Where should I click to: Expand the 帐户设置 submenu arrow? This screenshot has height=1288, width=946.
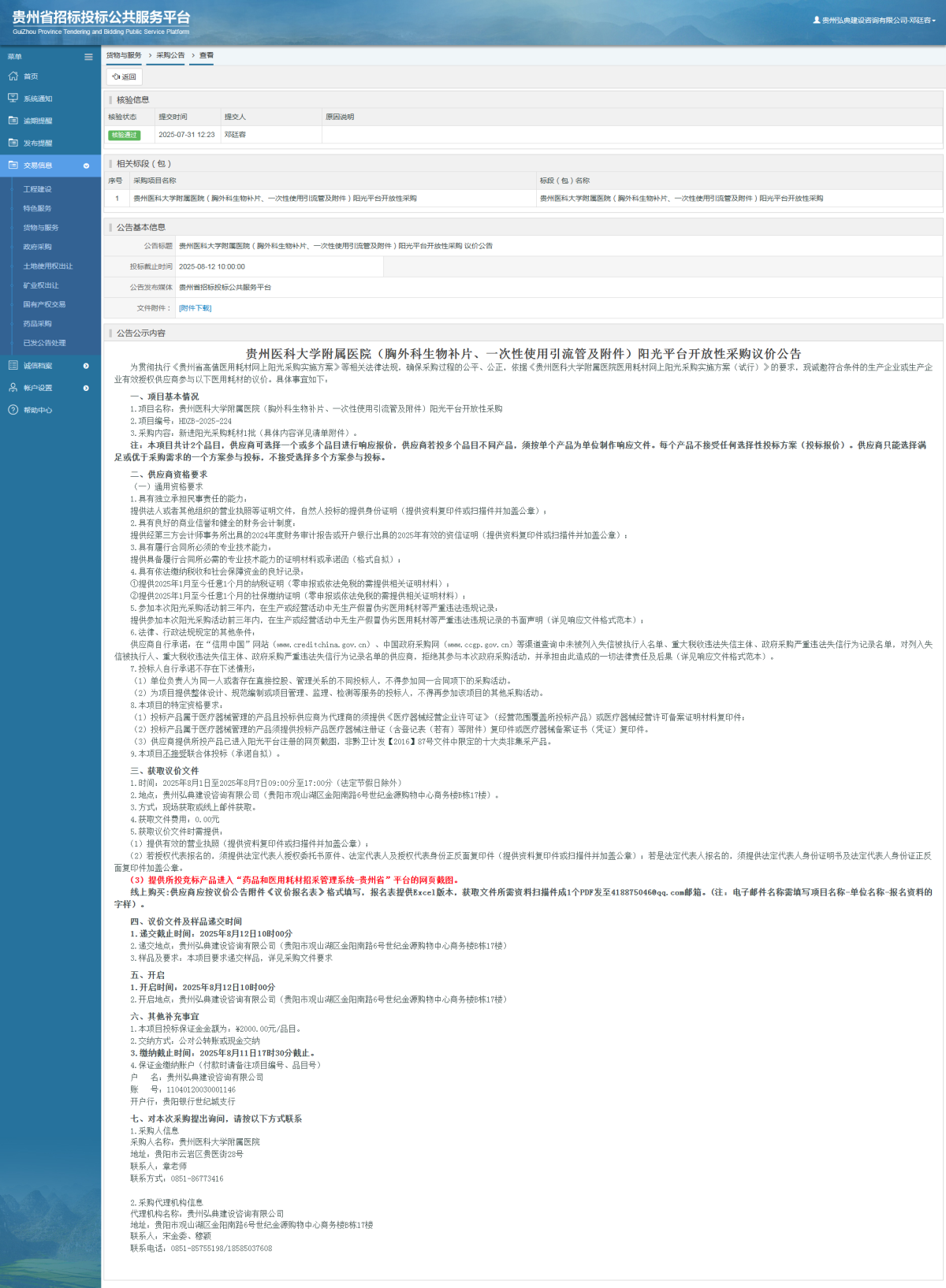click(86, 388)
